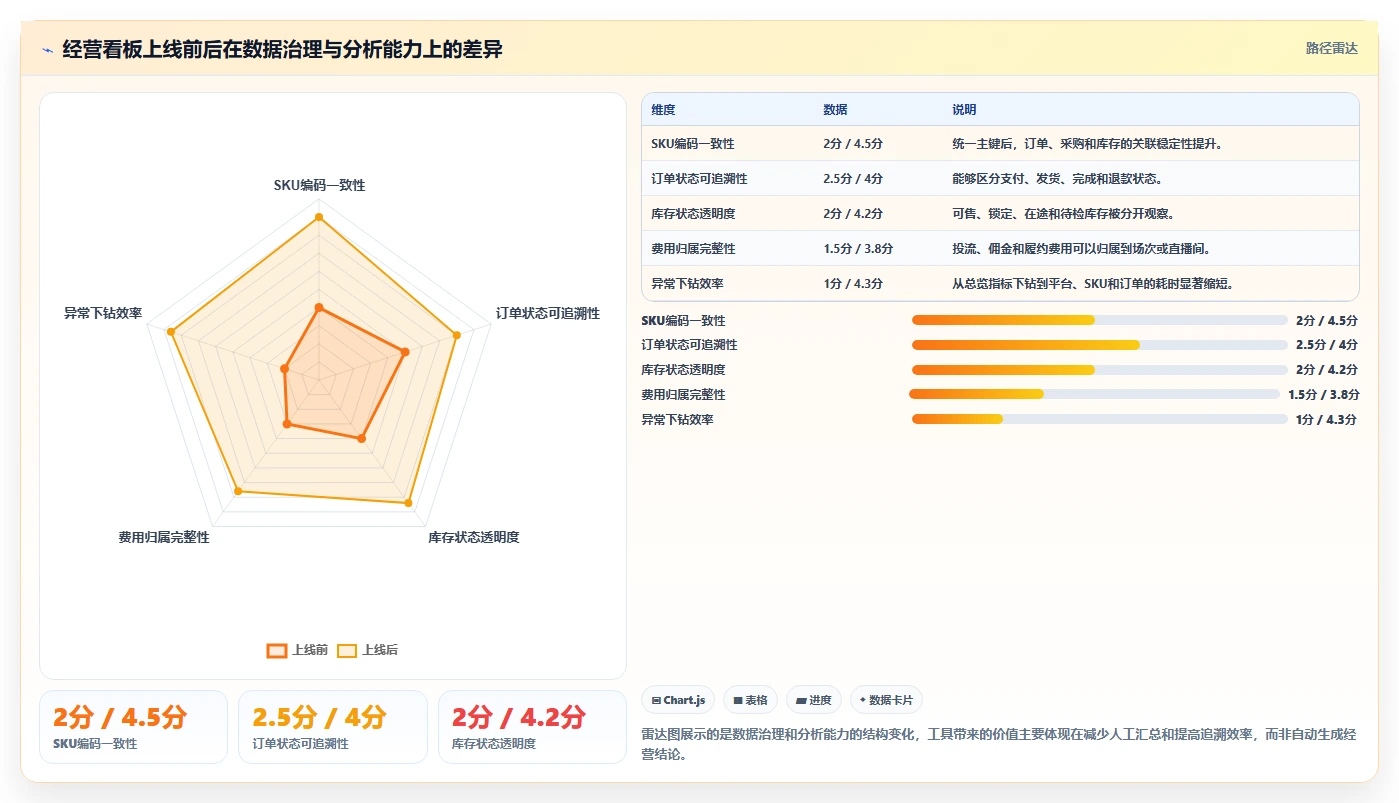Click the 数据 table column header
1399x803 pixels.
835,110
